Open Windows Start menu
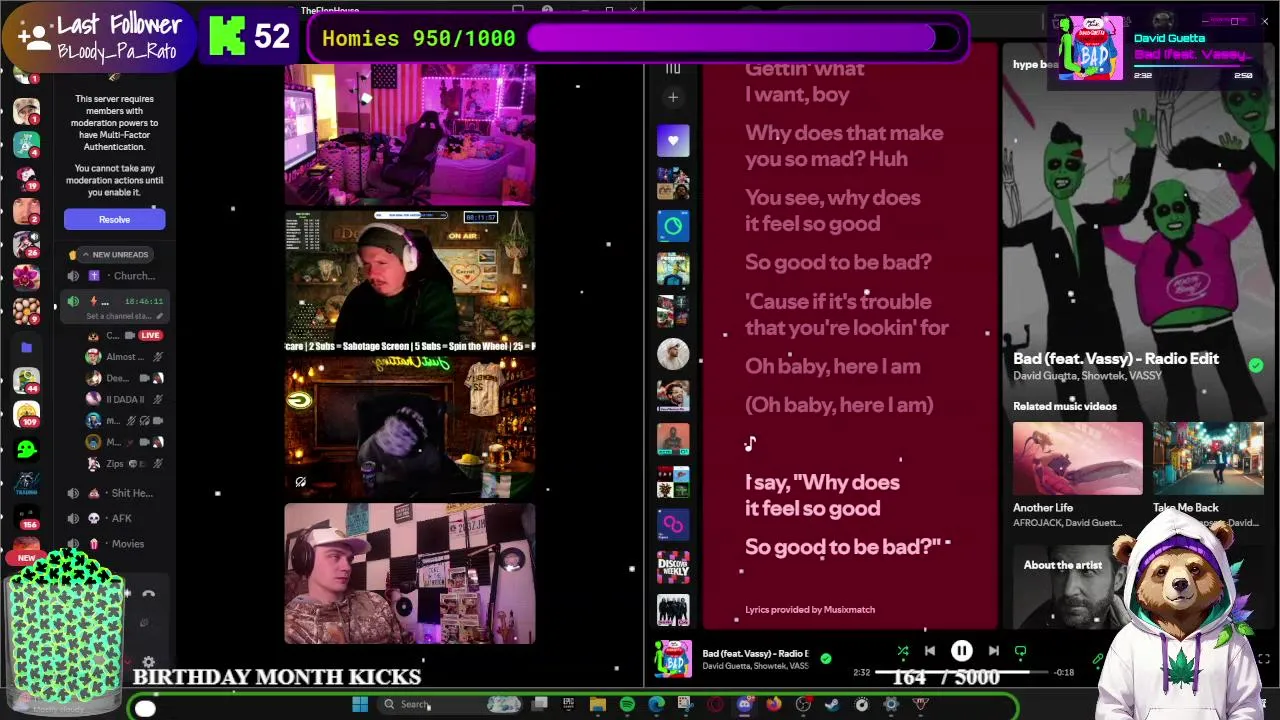 pos(360,704)
